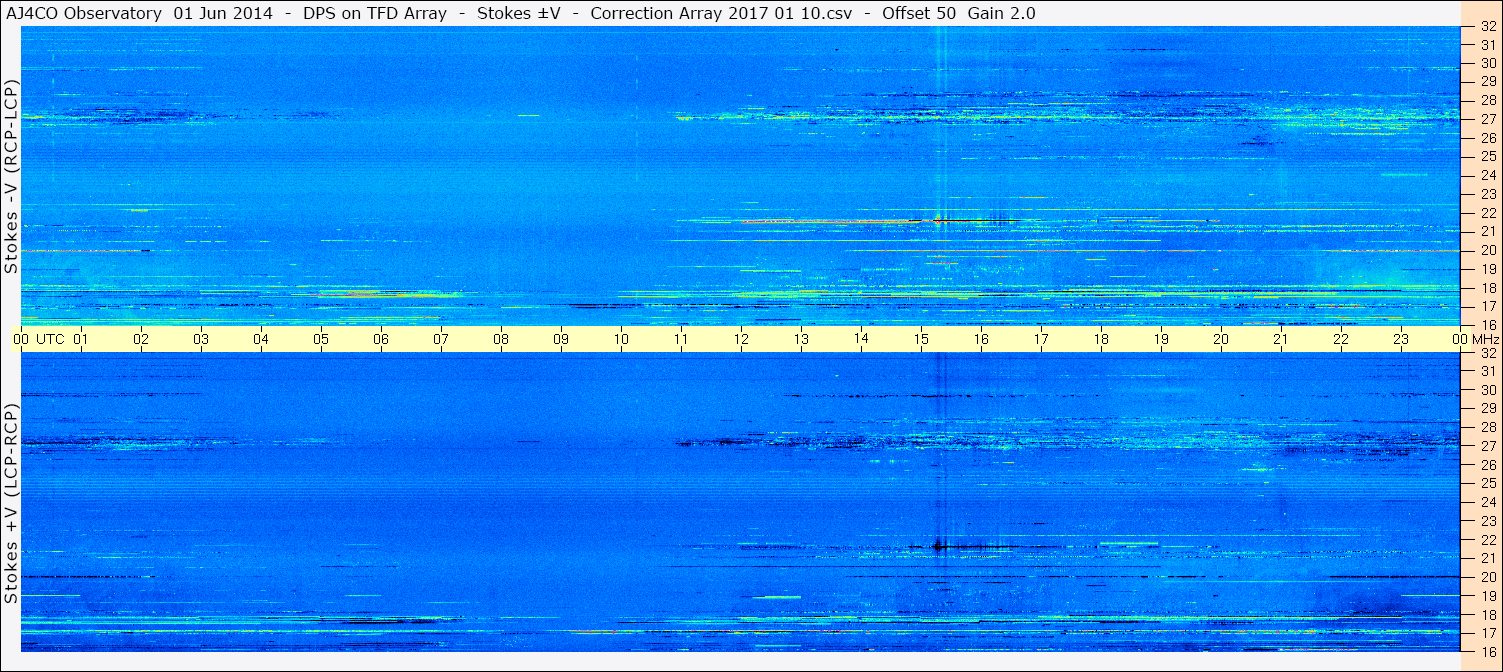Select hour 10 on the UTC time axis
Screen dimensions: 1503x672
click(x=621, y=339)
